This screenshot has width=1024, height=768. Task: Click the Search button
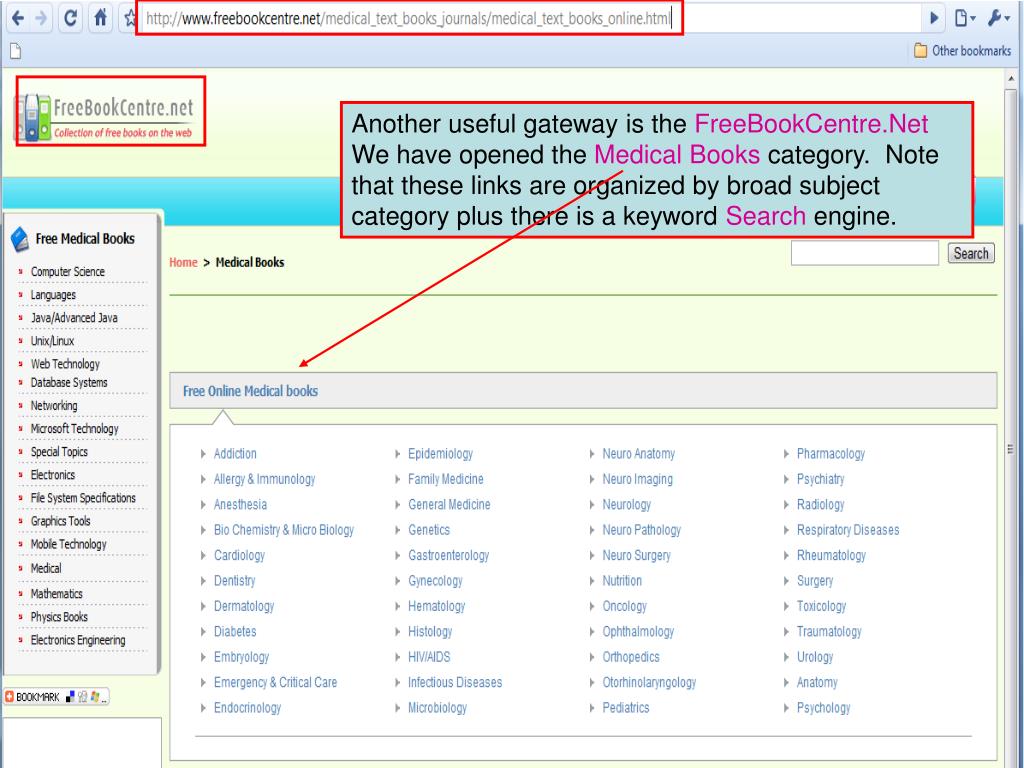(970, 254)
